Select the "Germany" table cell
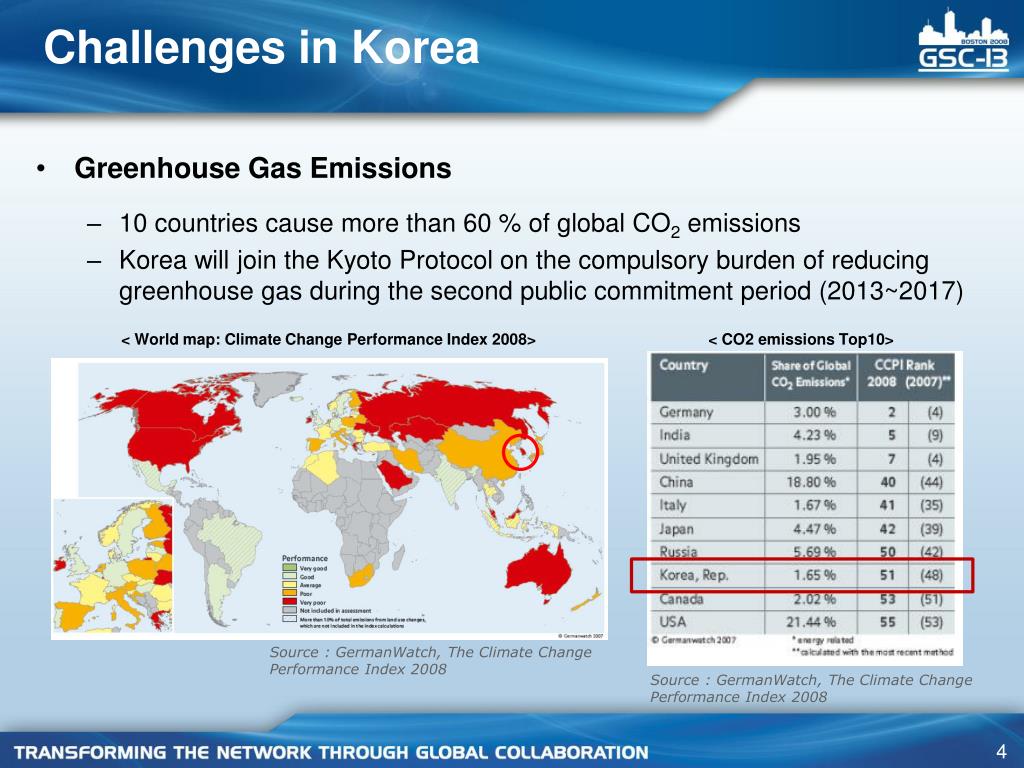Viewport: 1024px width, 768px height. tap(686, 412)
